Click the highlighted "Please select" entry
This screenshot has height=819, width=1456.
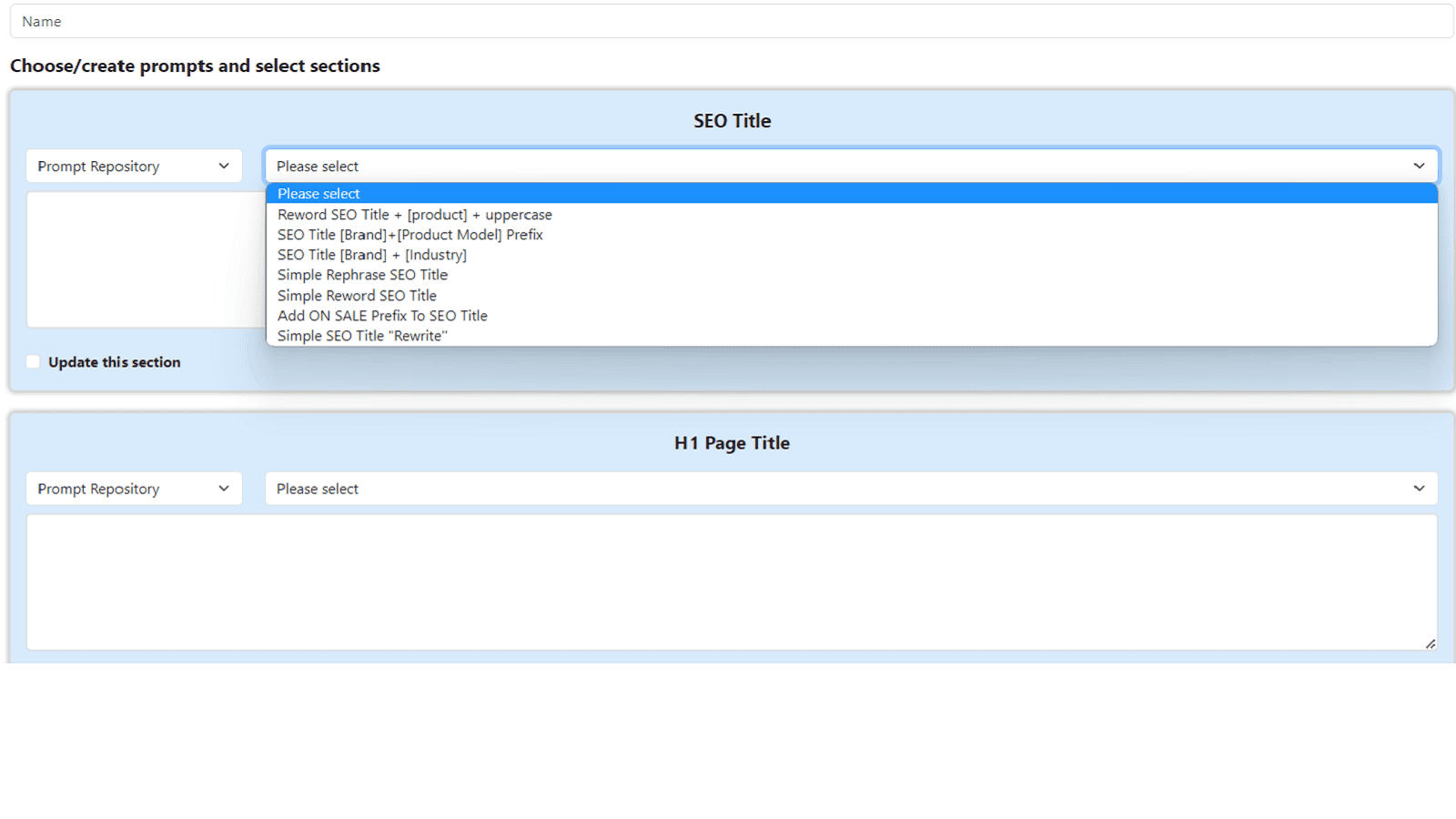[318, 193]
